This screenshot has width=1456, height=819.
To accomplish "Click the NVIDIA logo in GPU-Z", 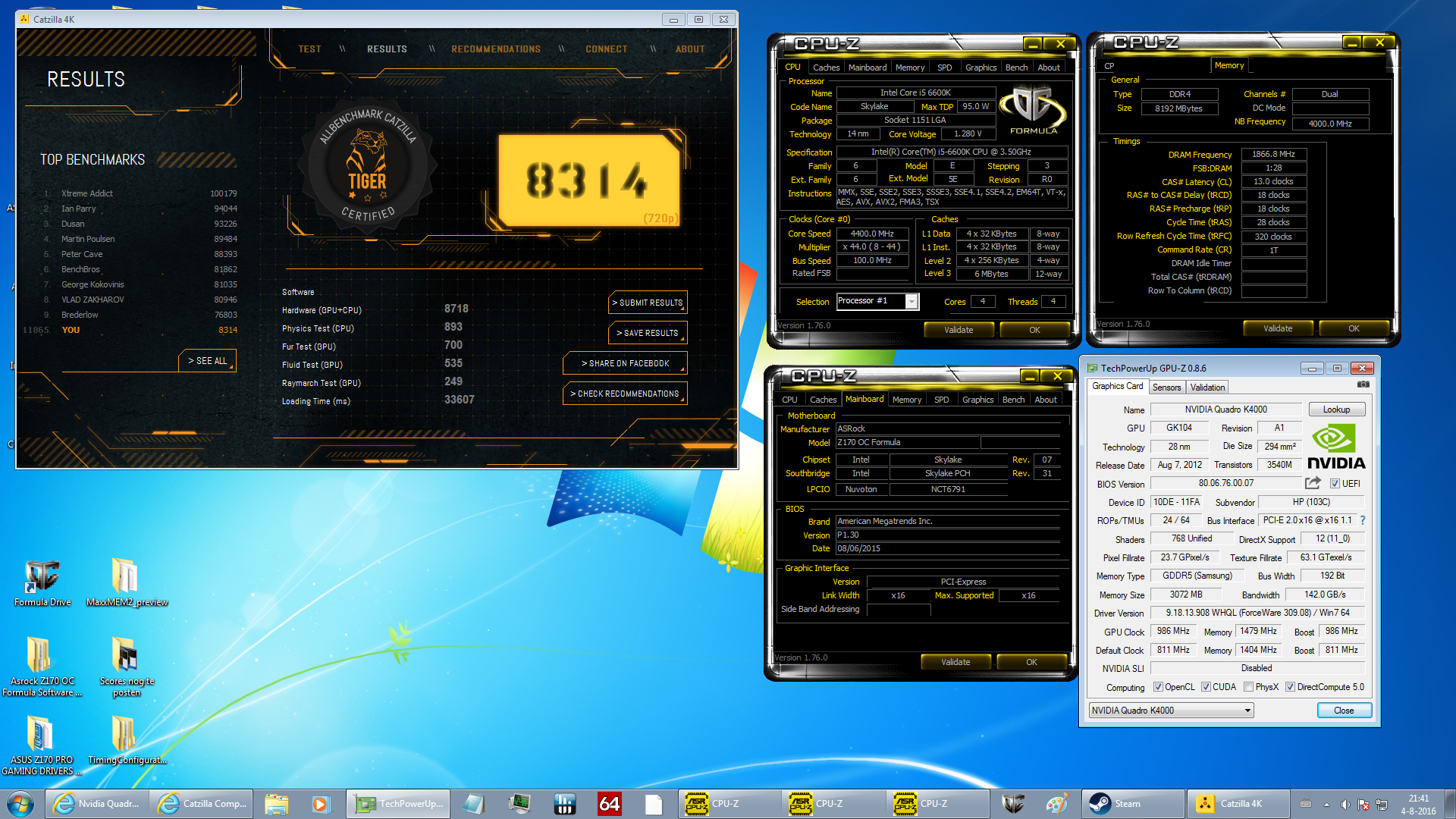I will click(x=1335, y=447).
